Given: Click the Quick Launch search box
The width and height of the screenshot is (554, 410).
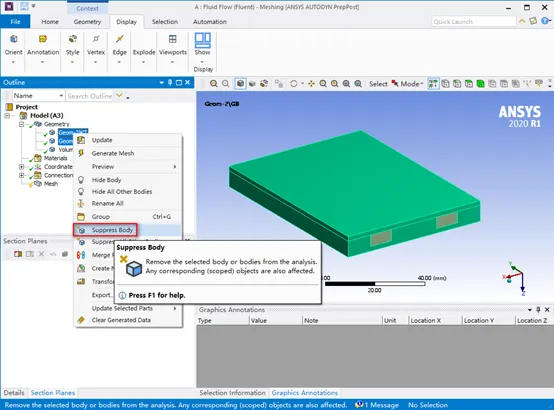Looking at the screenshot, I should [x=473, y=22].
